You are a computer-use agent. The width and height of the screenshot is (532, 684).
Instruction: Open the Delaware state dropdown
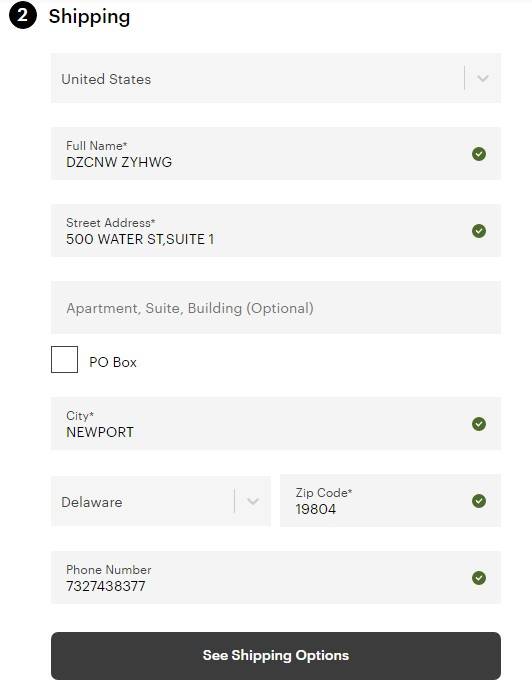(x=160, y=501)
